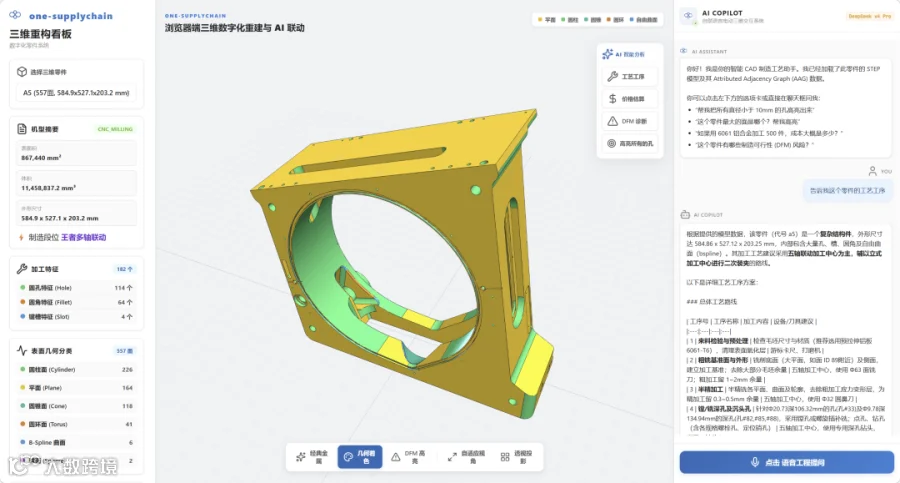Toggle the perspective projection grid button
The image size is (900, 483).
[x=517, y=457]
